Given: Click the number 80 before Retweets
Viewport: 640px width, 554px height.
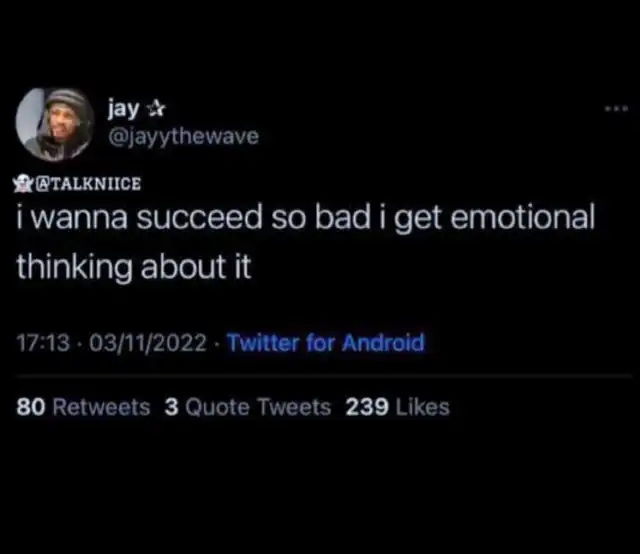Looking at the screenshot, I should tap(31, 407).
